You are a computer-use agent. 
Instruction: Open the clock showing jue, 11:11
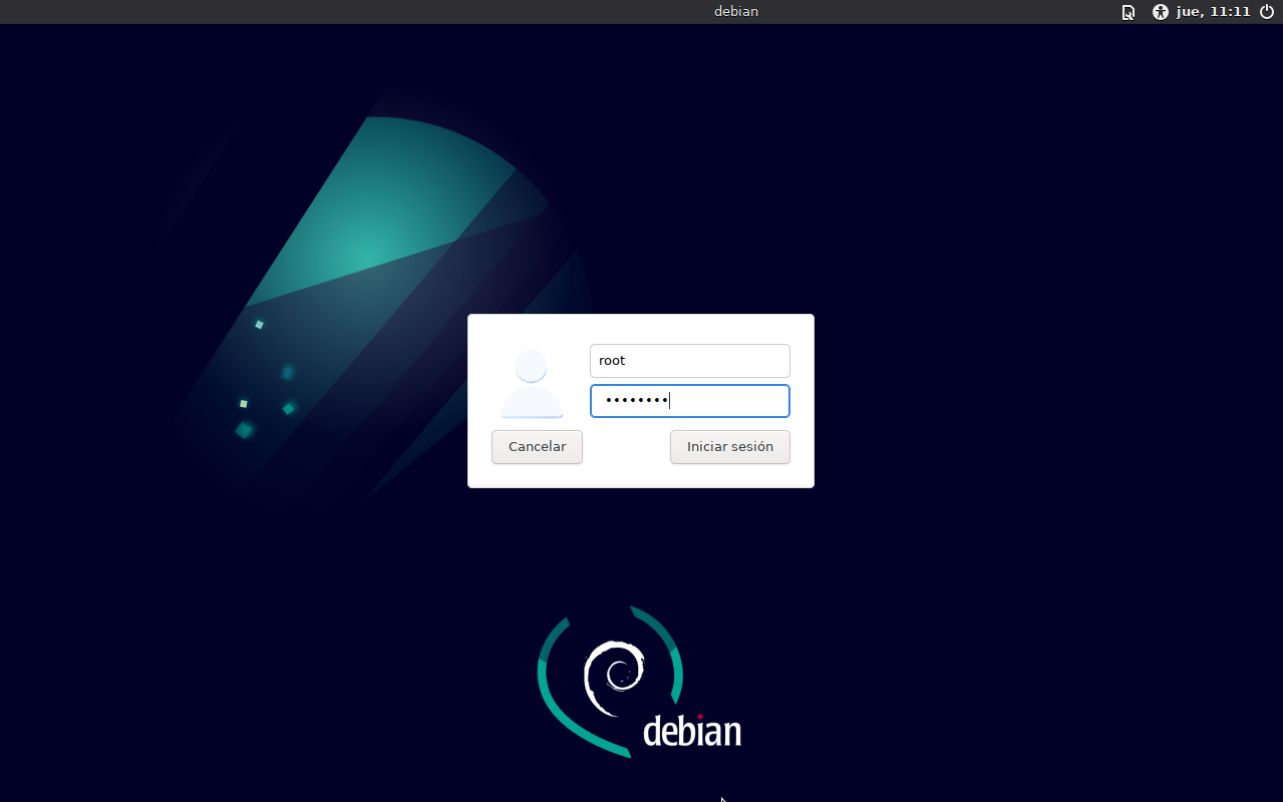1213,12
